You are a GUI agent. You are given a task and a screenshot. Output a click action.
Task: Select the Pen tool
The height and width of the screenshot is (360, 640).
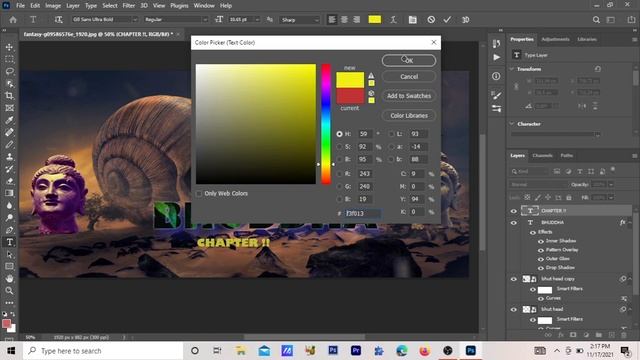click(9, 230)
